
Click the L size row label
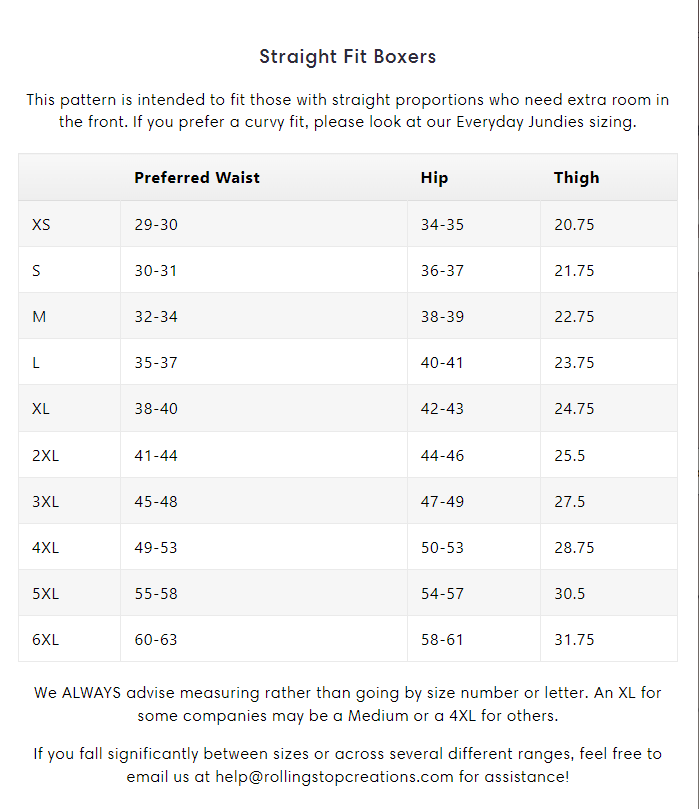[x=36, y=363]
